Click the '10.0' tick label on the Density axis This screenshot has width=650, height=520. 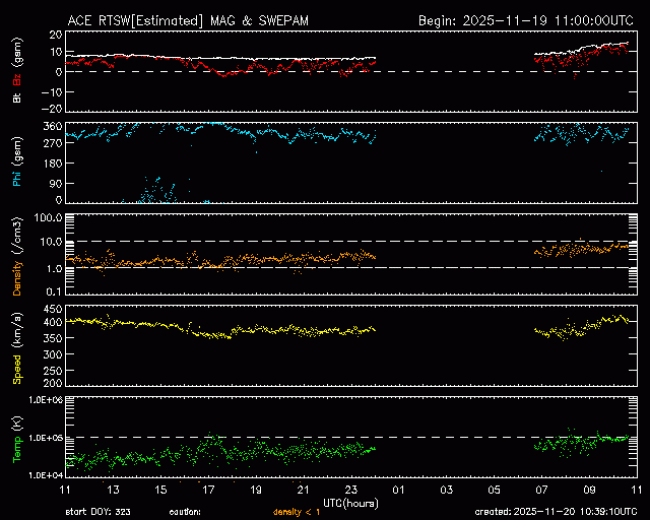[51, 242]
